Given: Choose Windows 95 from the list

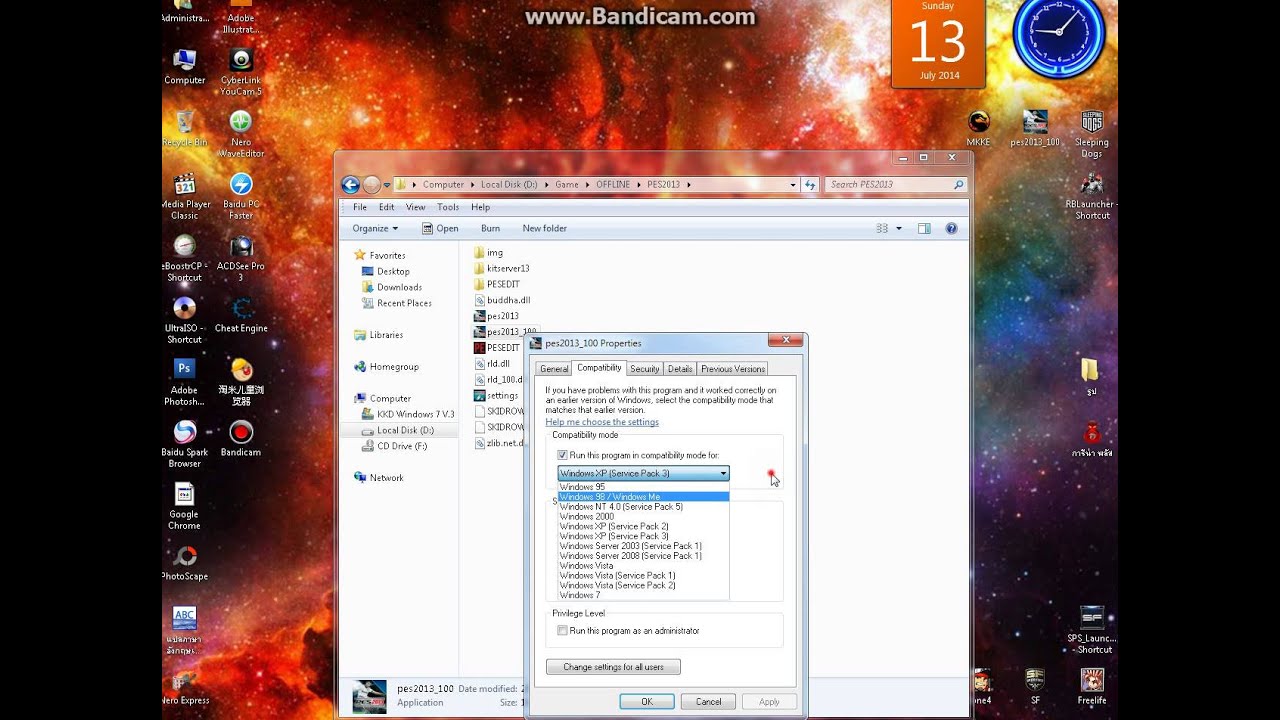Looking at the screenshot, I should pos(644,487).
